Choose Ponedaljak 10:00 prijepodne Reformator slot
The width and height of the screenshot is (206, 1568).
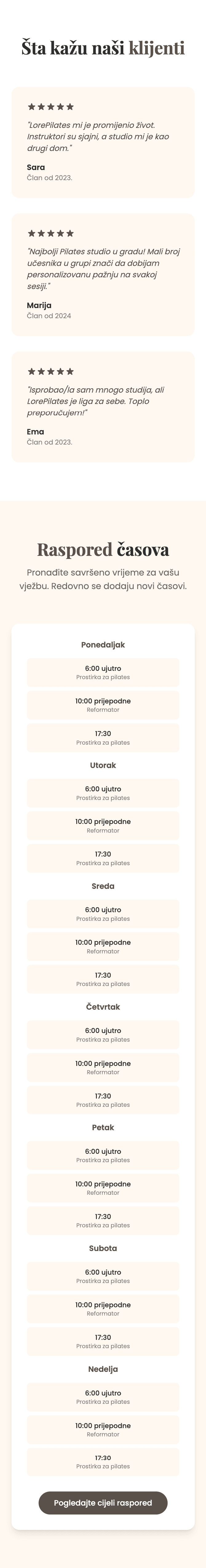coord(103,705)
